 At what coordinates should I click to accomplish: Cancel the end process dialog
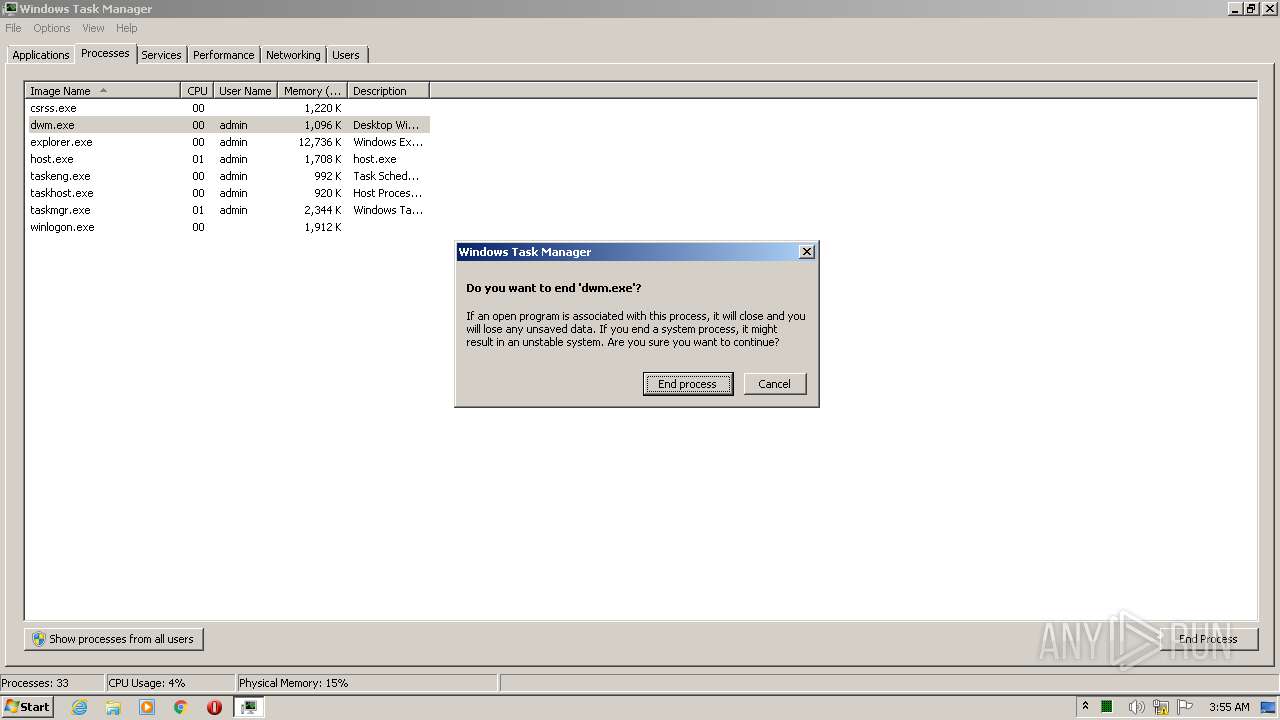pos(775,384)
